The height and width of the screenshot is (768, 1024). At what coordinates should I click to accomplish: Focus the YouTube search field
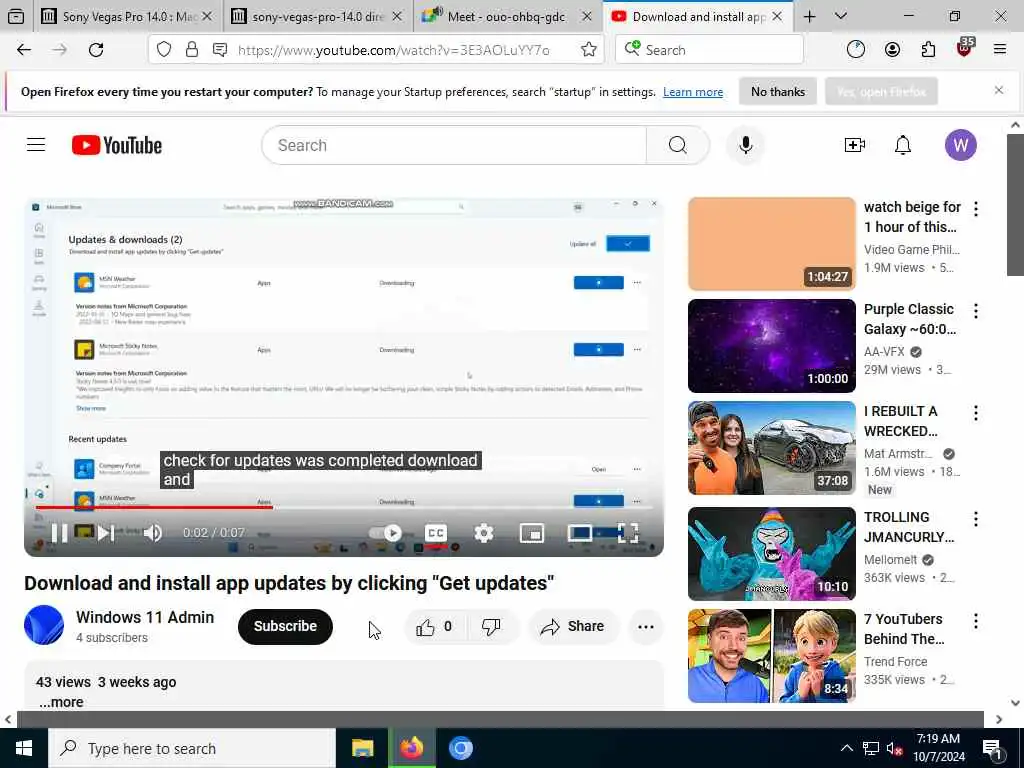tap(454, 145)
